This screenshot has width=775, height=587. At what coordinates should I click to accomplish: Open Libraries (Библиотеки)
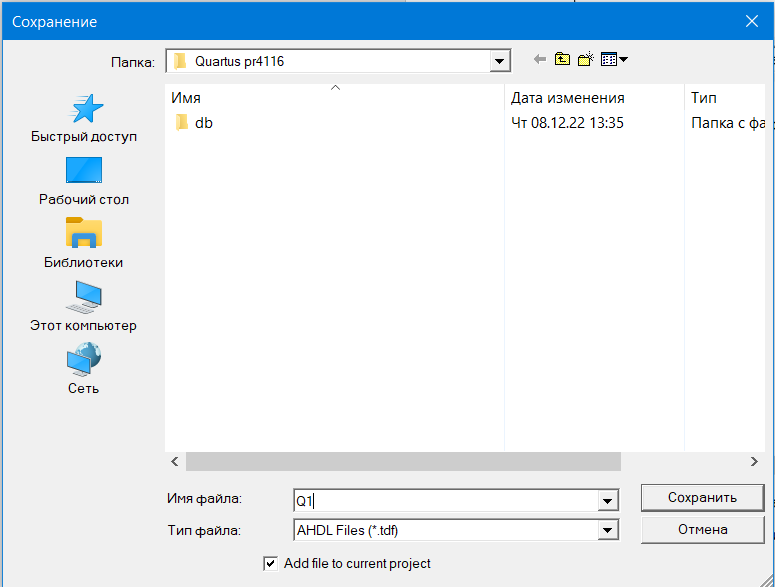pos(84,244)
